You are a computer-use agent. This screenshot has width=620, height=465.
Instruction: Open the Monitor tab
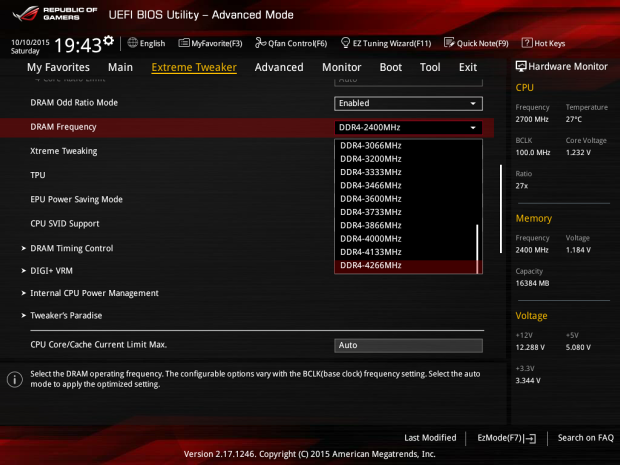pos(342,67)
